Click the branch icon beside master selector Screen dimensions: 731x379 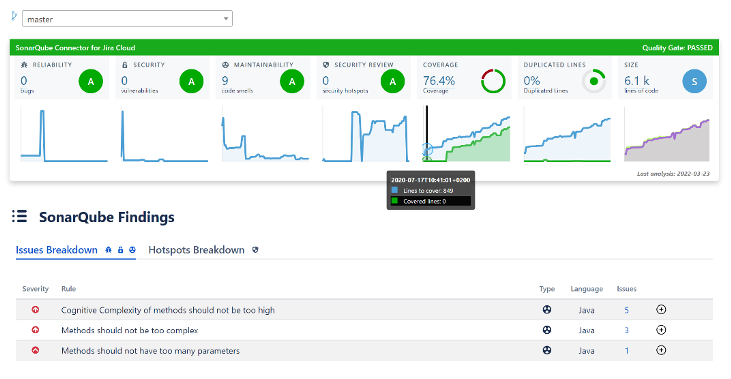pos(14,16)
